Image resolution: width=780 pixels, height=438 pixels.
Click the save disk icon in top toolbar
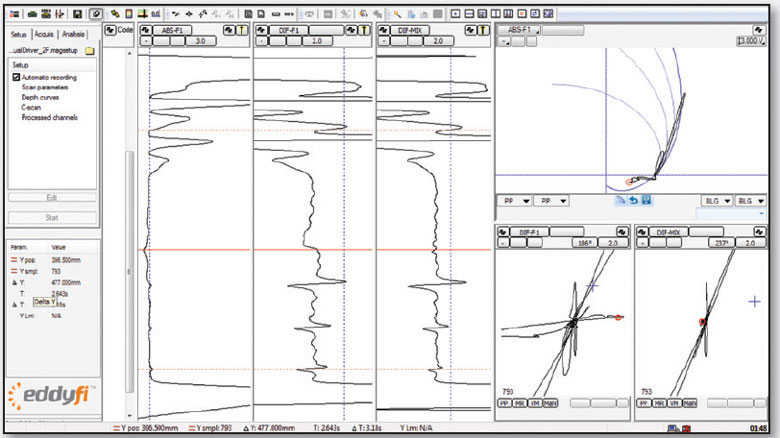tap(77, 15)
